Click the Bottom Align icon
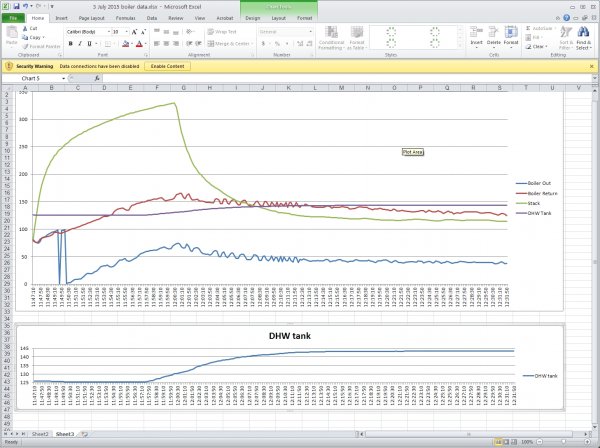The height and width of the screenshot is (448, 600). 176,32
